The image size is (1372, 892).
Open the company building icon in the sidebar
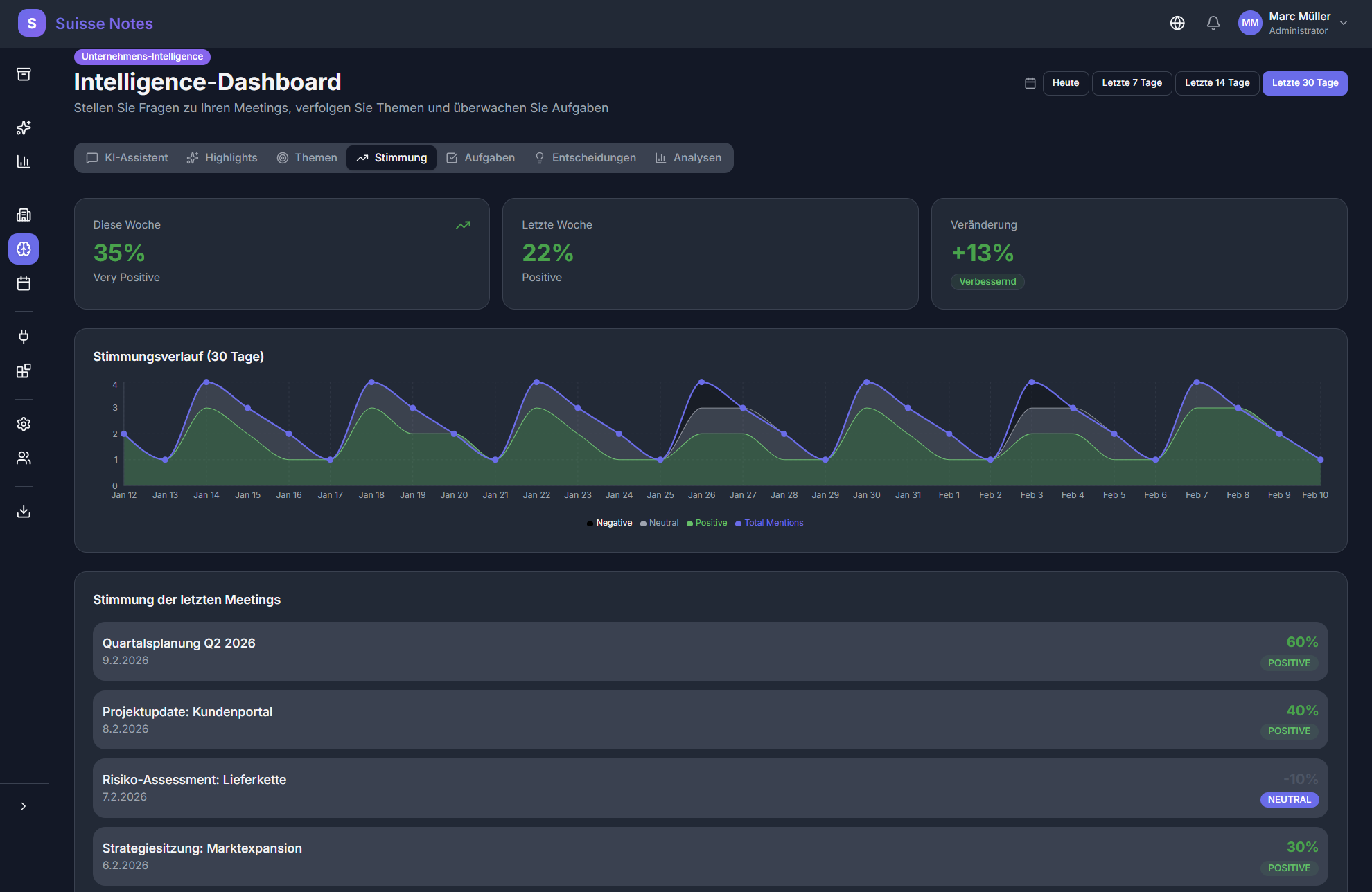point(23,215)
